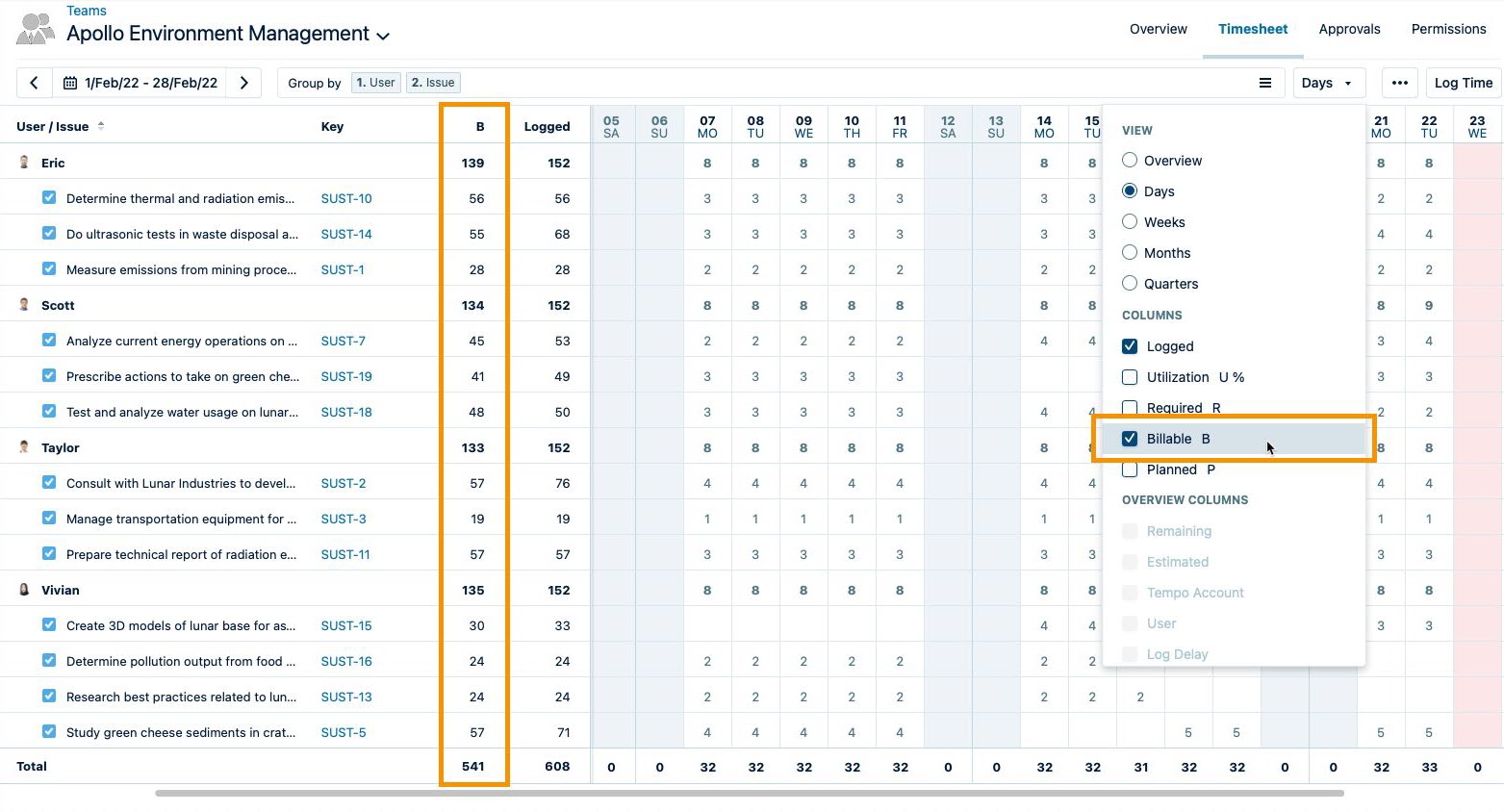1504x812 pixels.
Task: Select the Weeks view radio button
Action: coord(1129,221)
